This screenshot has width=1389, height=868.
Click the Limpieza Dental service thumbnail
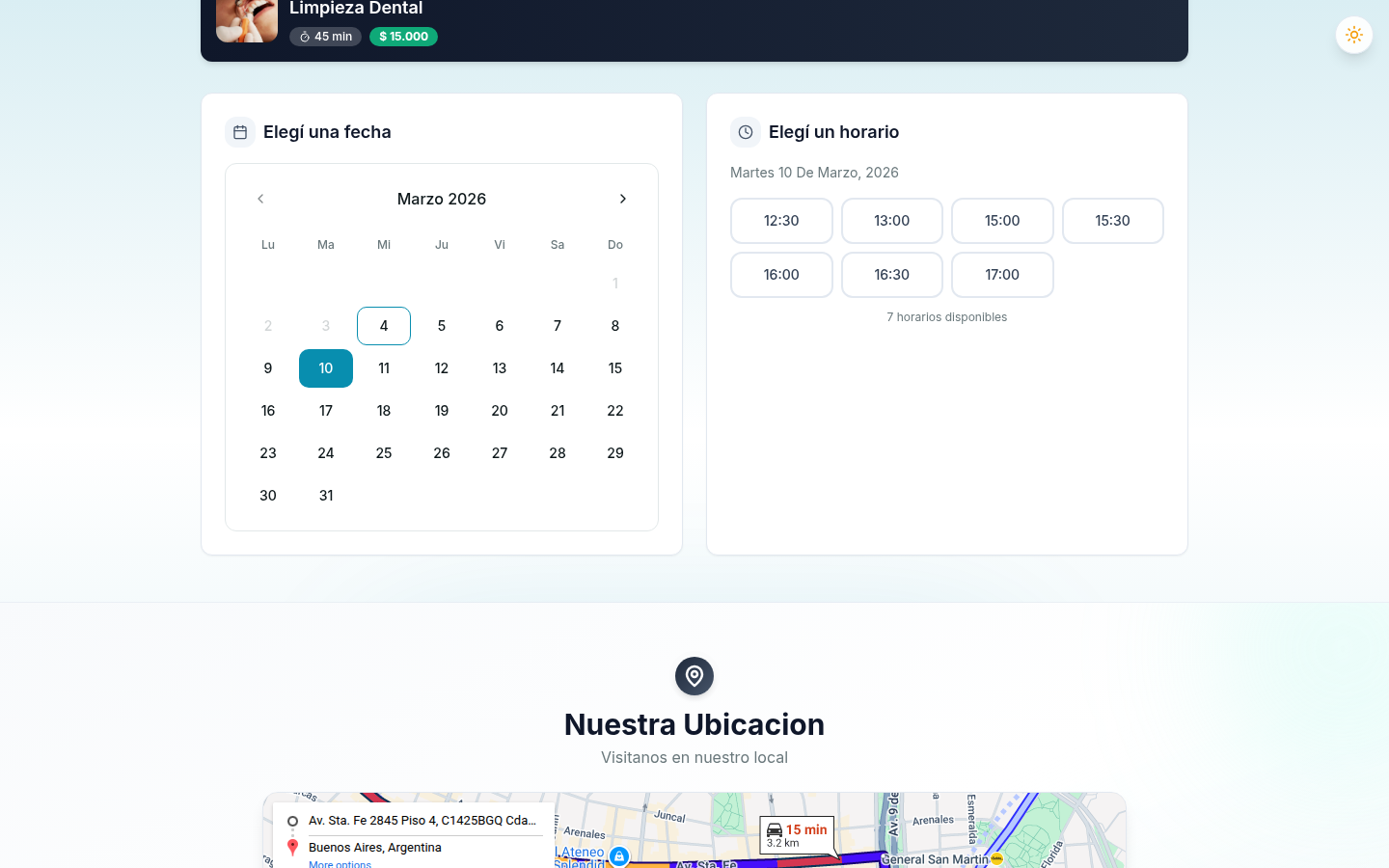pos(247,19)
